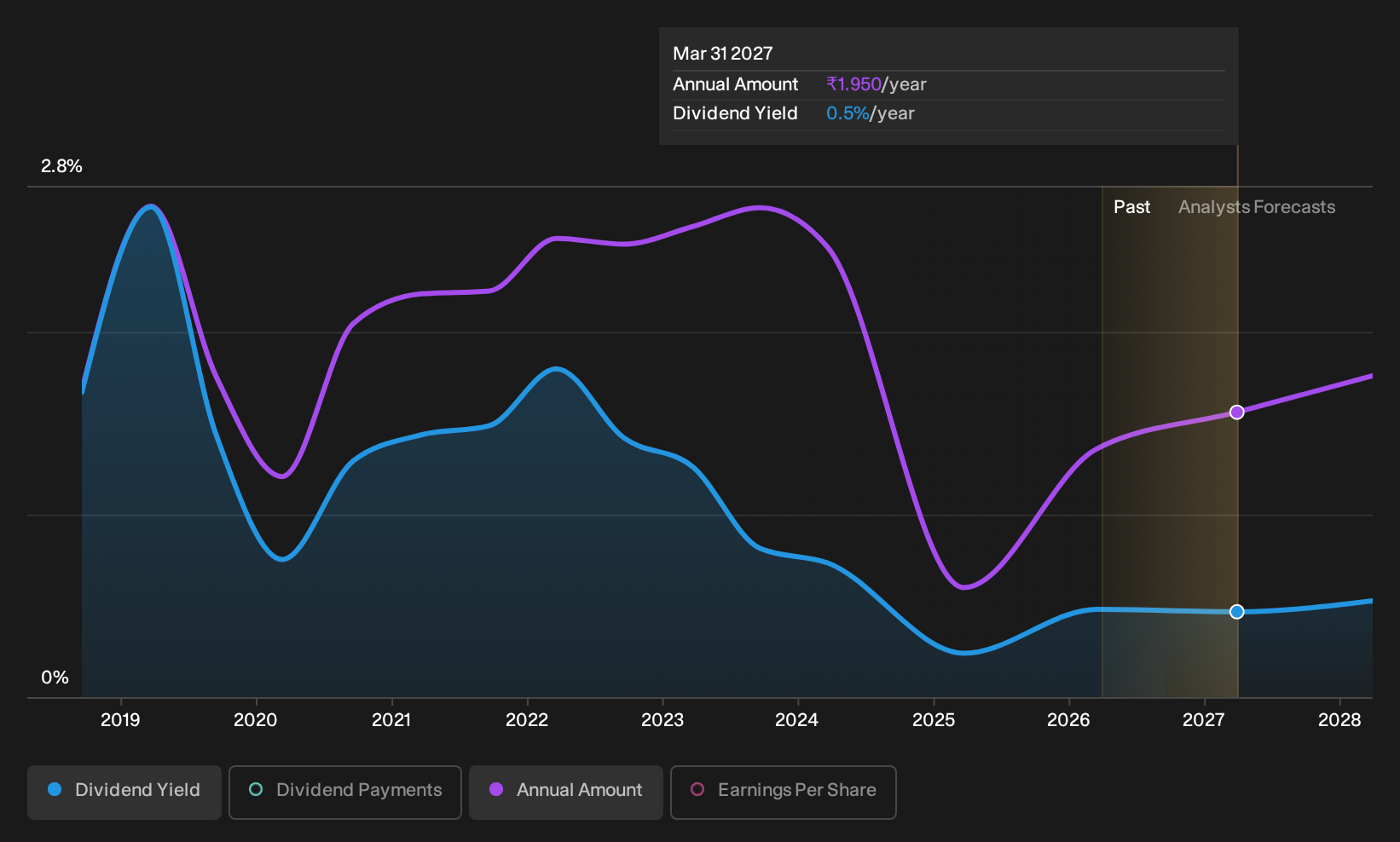The width and height of the screenshot is (1400, 842).
Task: Click the teal Dividend Payments legend circle
Action: tap(256, 790)
